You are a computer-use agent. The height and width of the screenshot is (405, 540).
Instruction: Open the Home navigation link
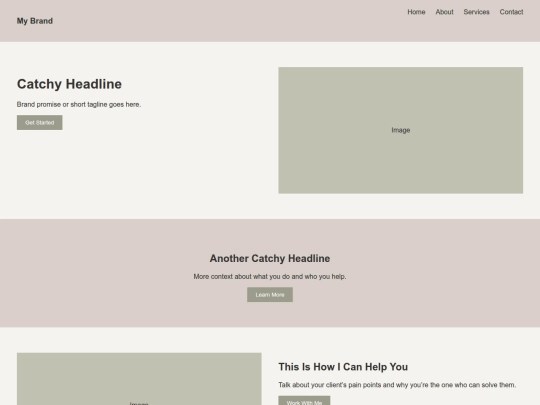(x=416, y=12)
